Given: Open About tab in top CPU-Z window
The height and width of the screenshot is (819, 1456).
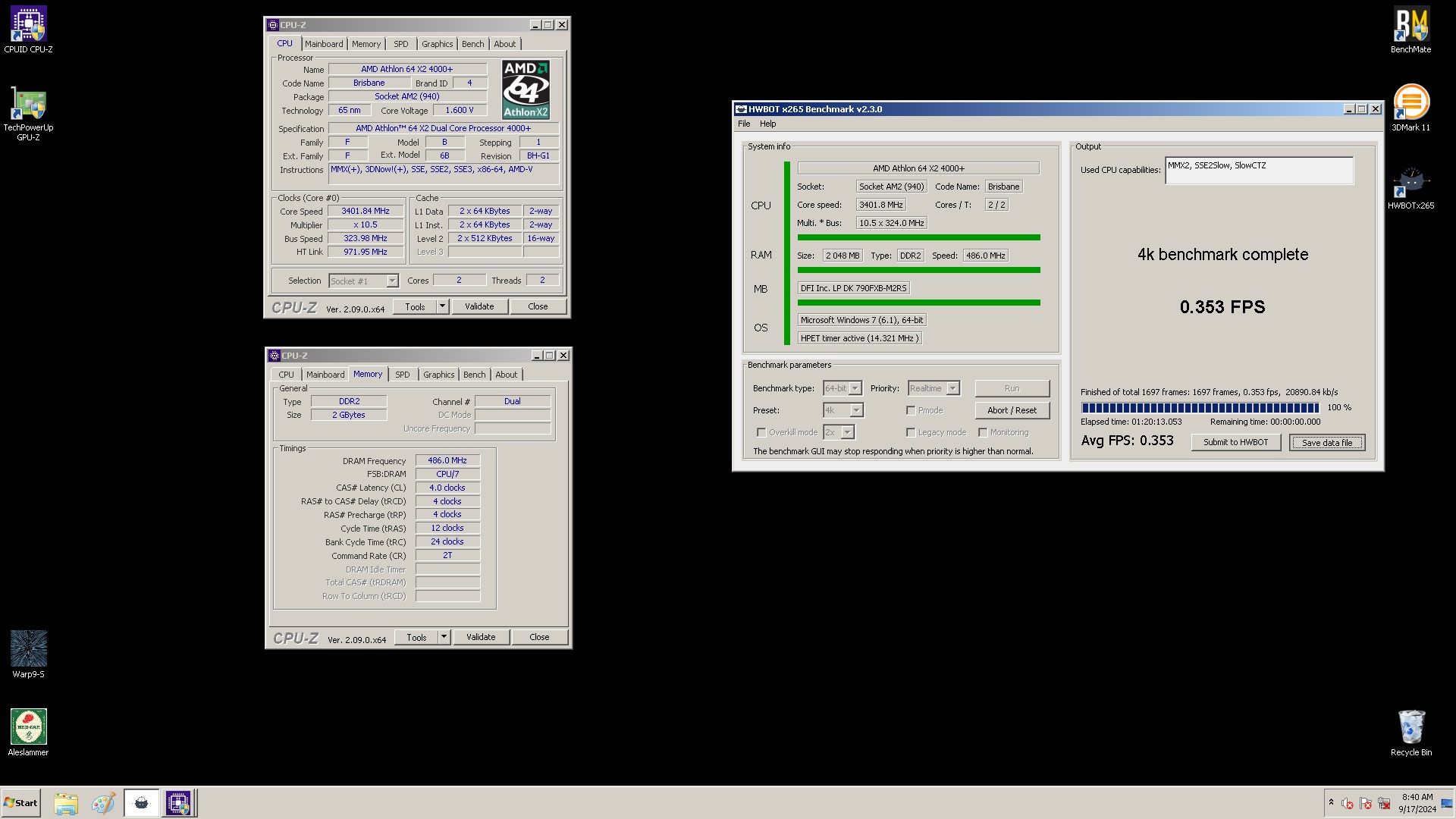Looking at the screenshot, I should click(x=505, y=44).
